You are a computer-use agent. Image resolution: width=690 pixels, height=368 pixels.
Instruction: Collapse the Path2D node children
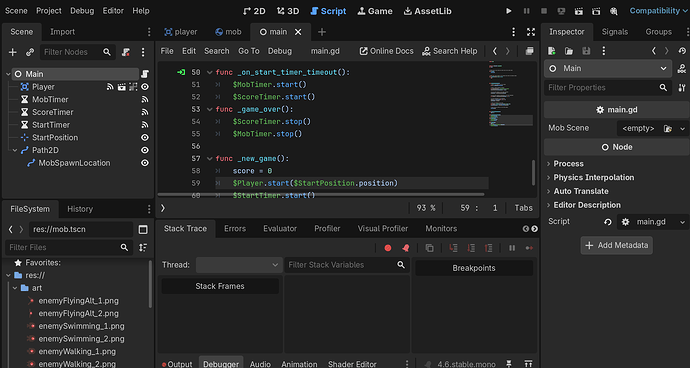click(15, 151)
